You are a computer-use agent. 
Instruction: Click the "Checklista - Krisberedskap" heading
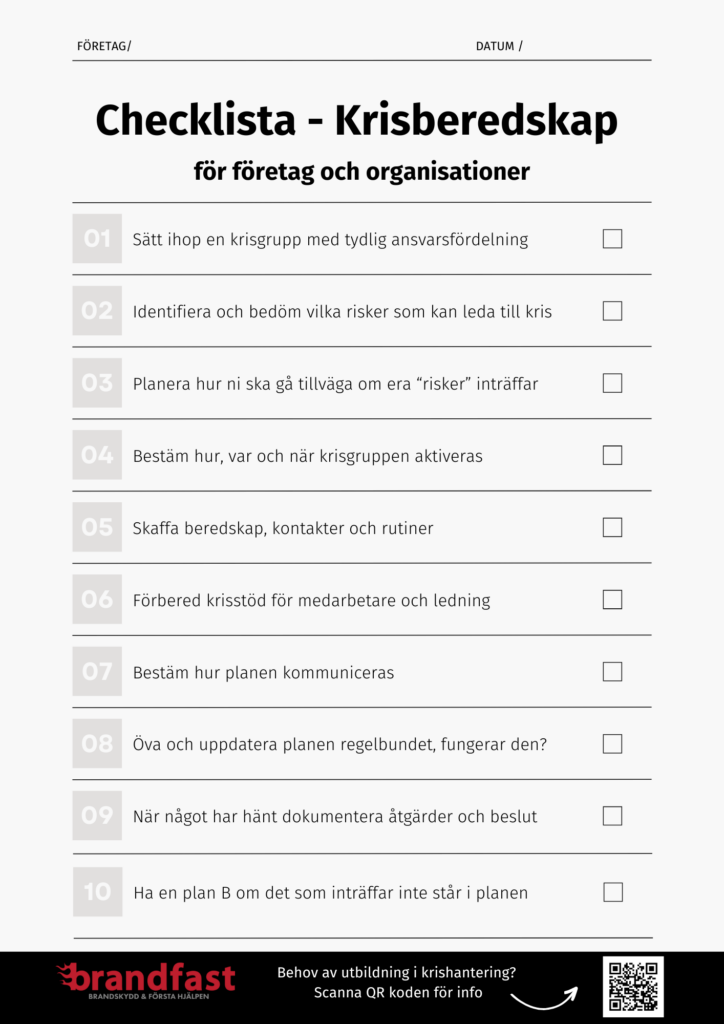(357, 121)
